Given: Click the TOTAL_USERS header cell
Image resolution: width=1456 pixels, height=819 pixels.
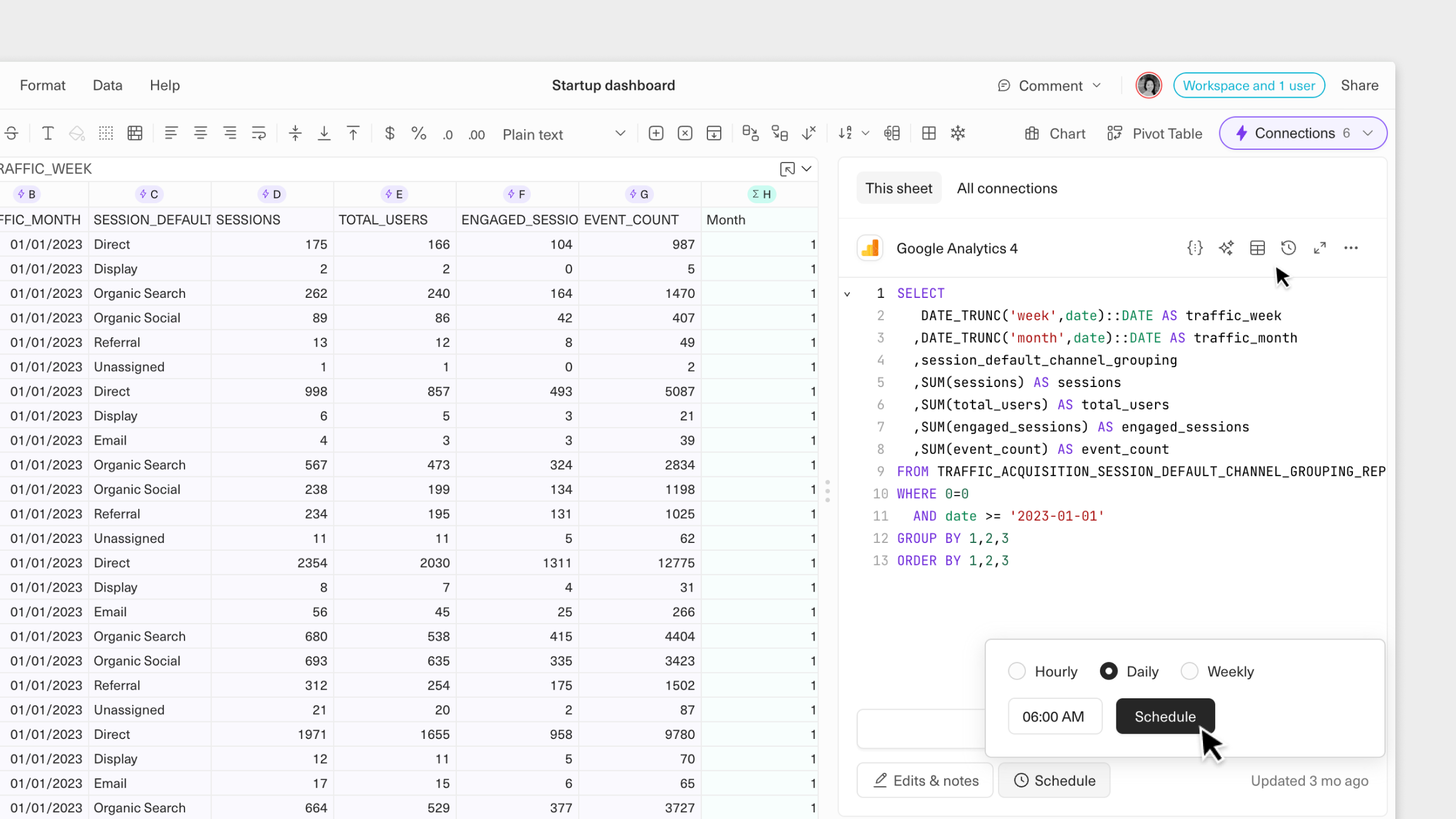Looking at the screenshot, I should tap(394, 220).
